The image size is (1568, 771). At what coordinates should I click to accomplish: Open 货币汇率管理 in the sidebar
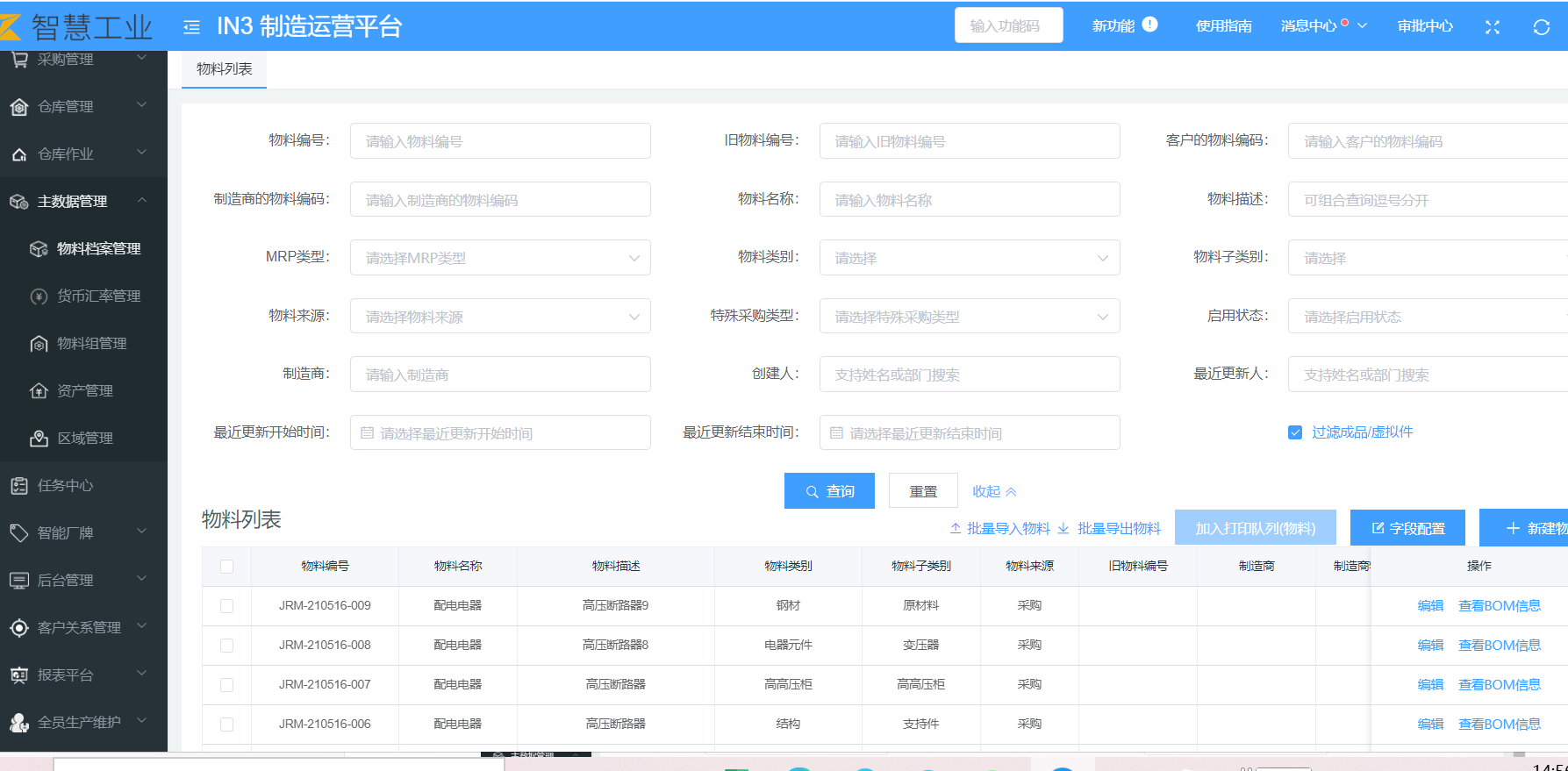98,296
